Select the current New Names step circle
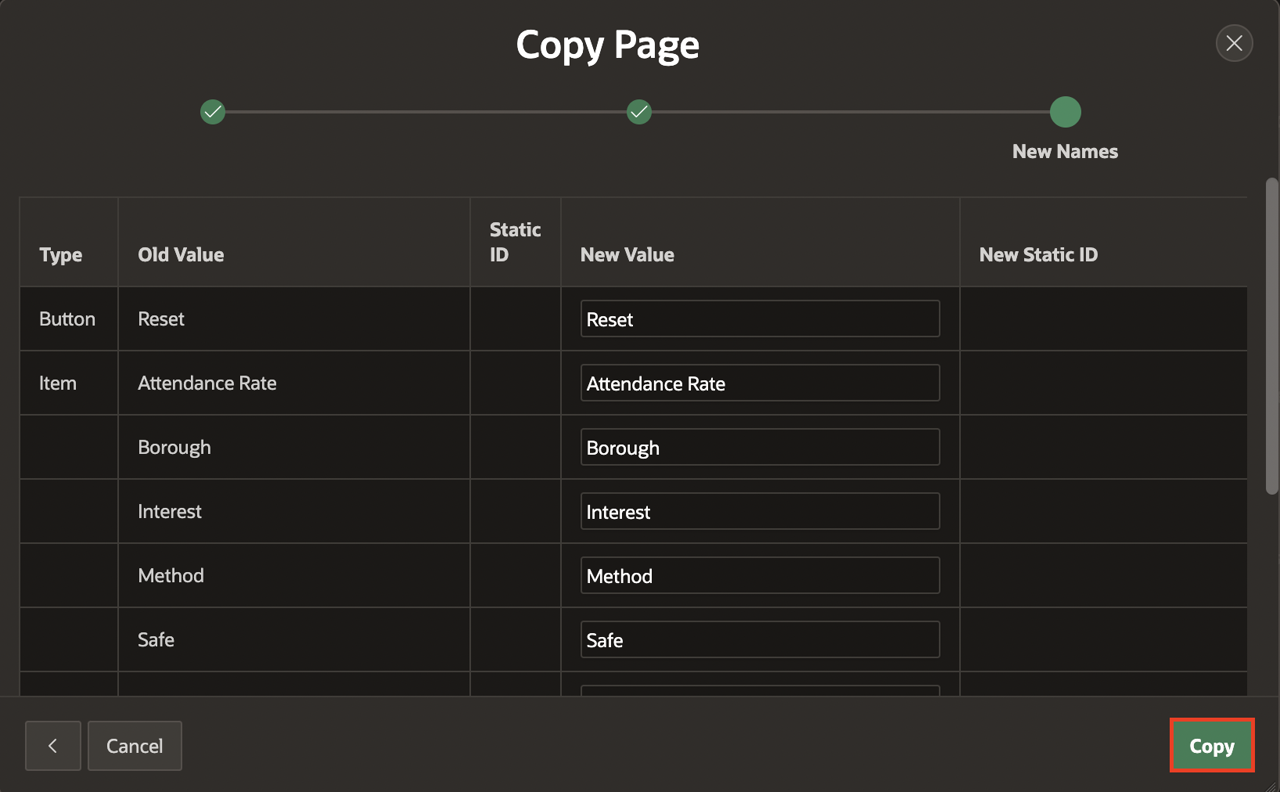Screen dimensions: 1280x792 tap(1065, 112)
